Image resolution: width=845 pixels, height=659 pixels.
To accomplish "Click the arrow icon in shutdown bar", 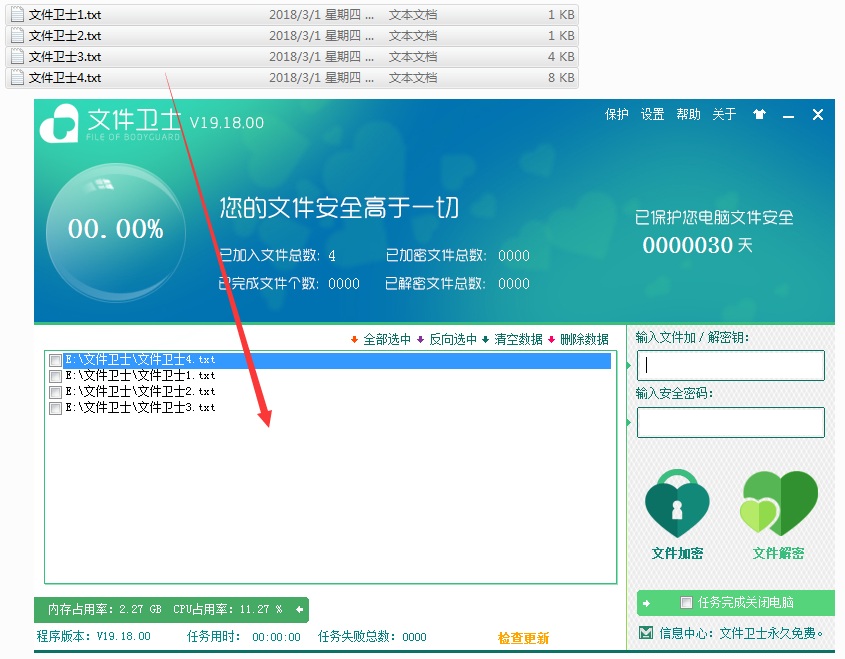I will click(647, 603).
